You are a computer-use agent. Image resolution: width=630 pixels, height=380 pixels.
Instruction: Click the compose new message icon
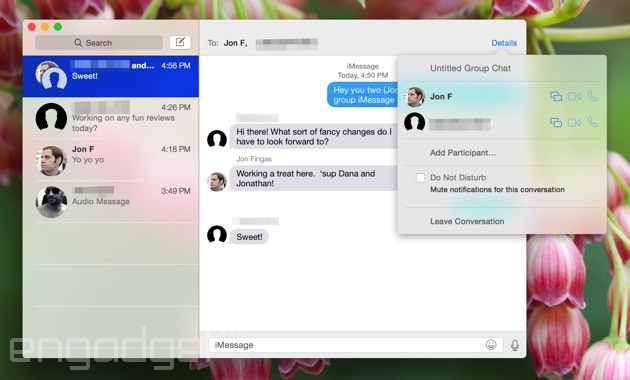point(180,42)
